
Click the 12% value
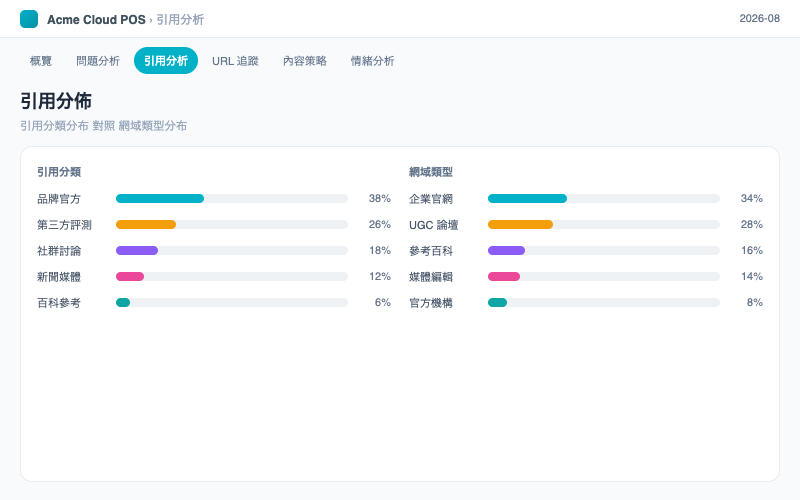click(380, 277)
